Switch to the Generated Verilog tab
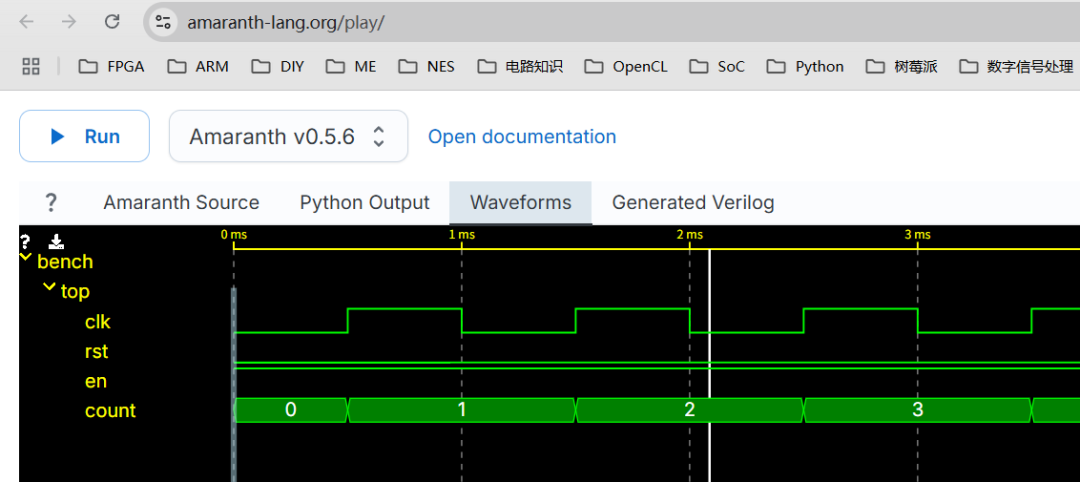1080x482 pixels. coord(693,202)
